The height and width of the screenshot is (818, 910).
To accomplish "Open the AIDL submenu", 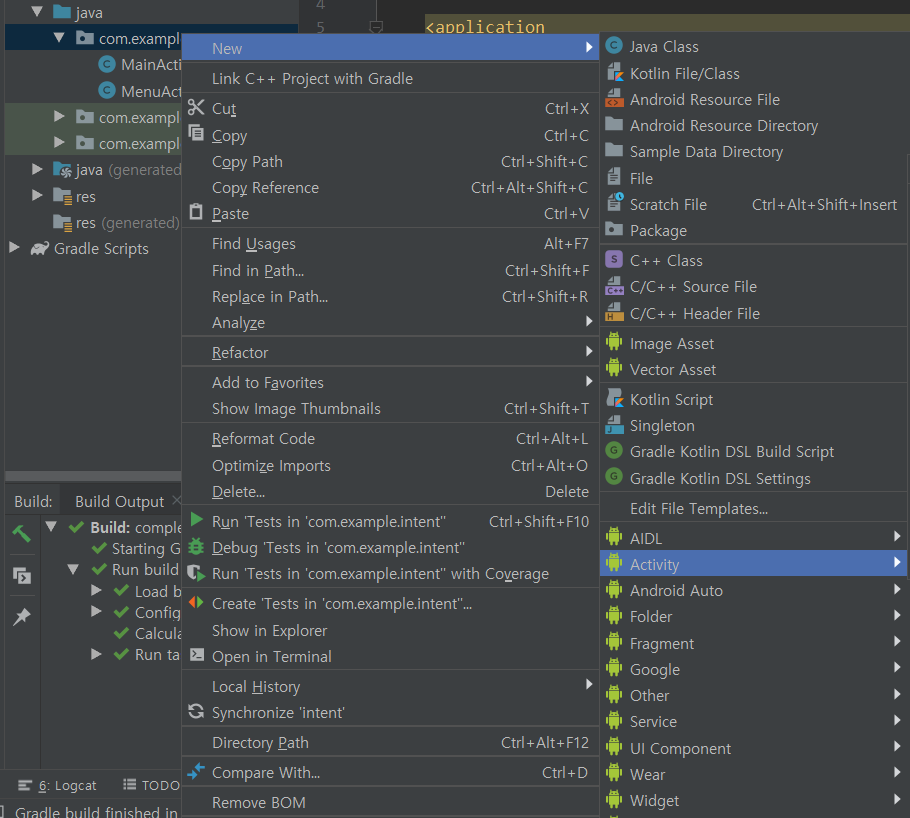I will (x=753, y=538).
